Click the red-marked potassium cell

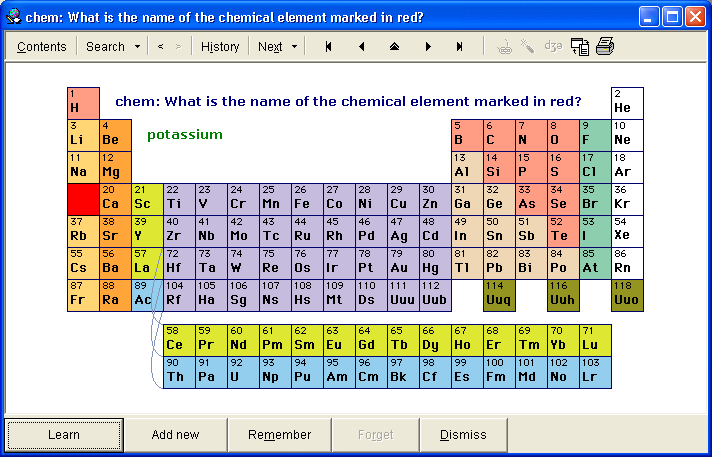[83, 199]
